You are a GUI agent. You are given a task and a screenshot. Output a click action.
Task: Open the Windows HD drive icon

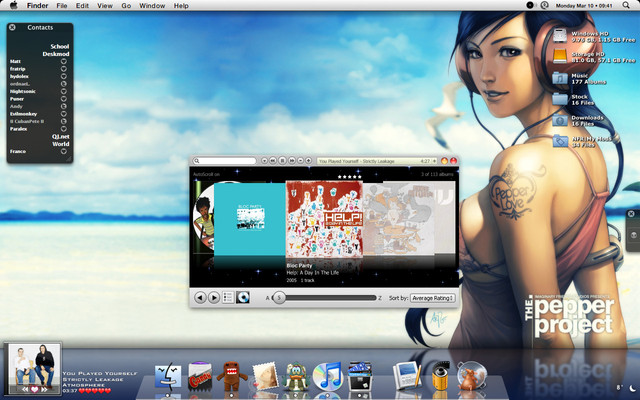point(560,36)
